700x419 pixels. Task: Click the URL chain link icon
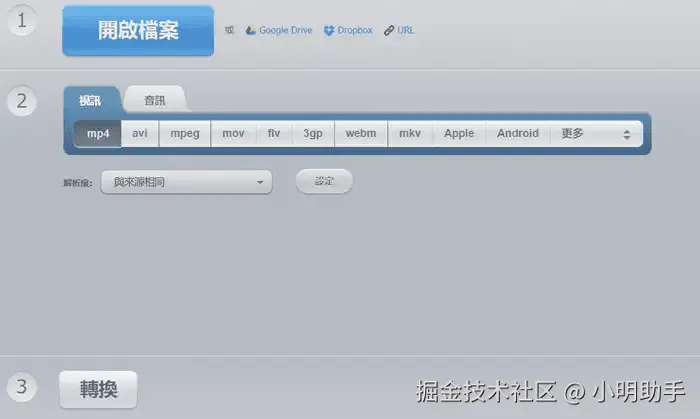coord(389,30)
